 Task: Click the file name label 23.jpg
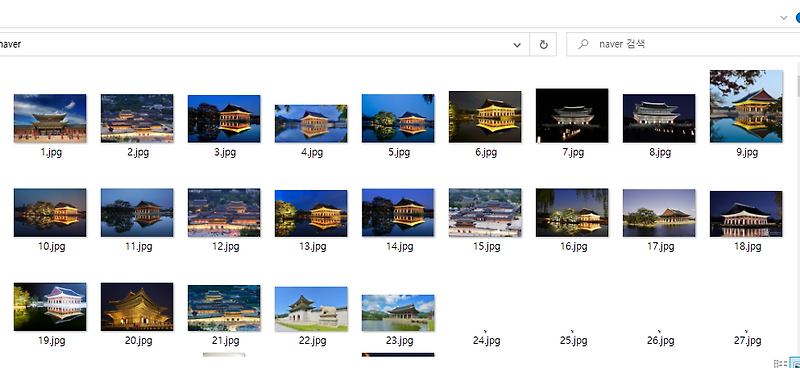coord(399,340)
